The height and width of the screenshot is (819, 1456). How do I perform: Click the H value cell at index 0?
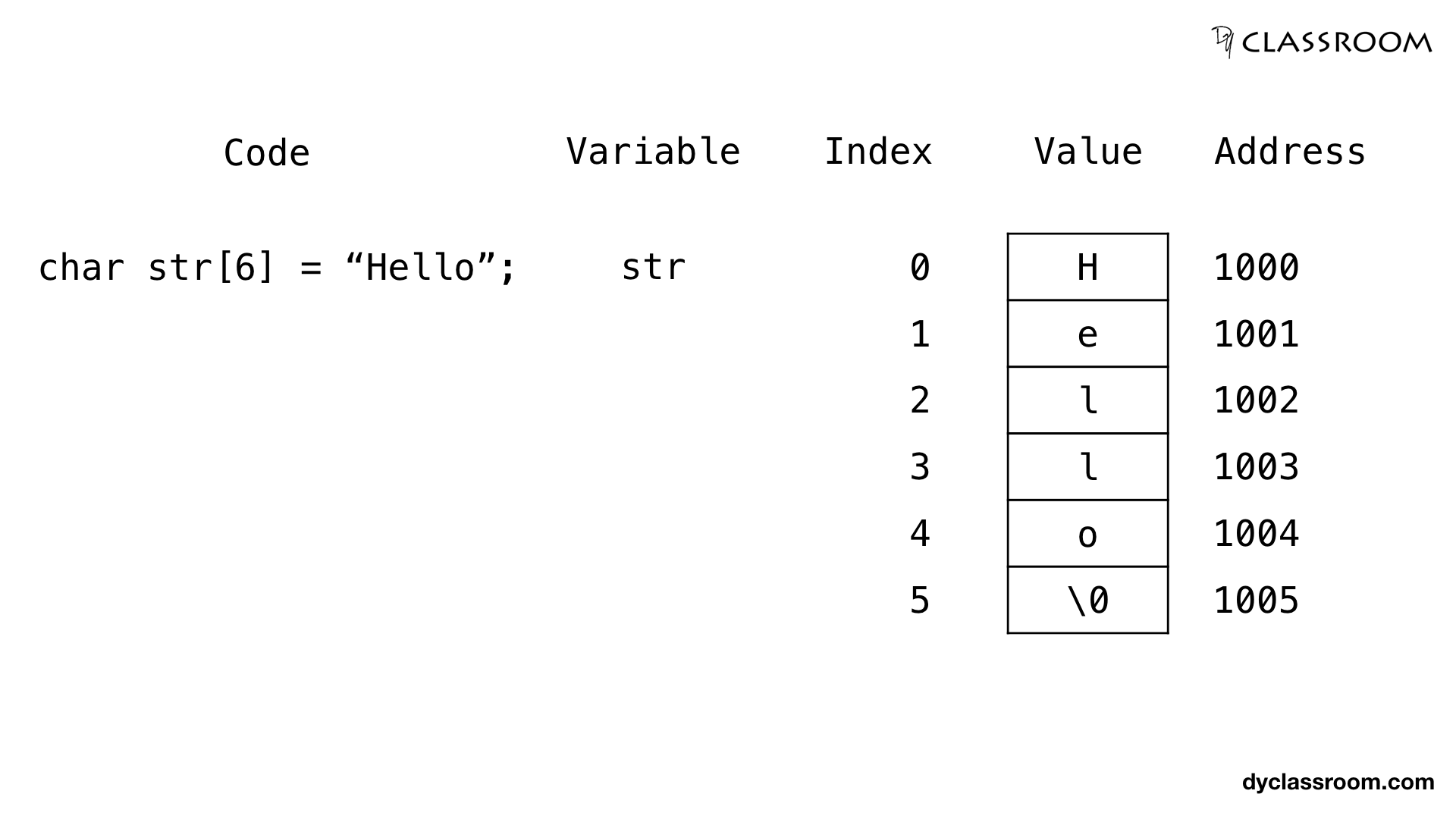(x=1086, y=266)
